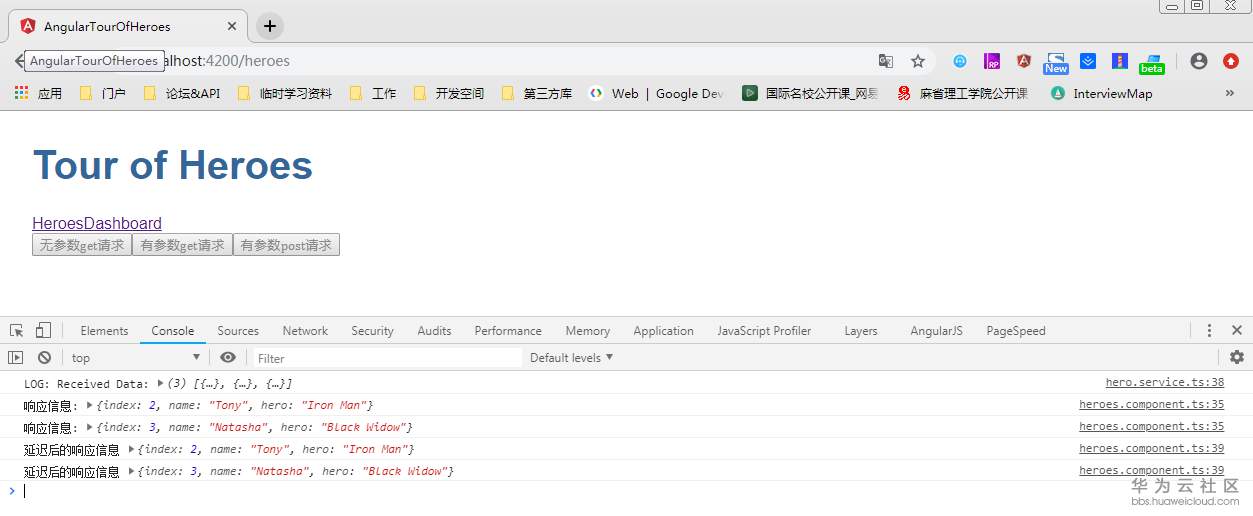This screenshot has height=516, width=1253.
Task: Open the 工作 bookmark folder
Action: [373, 93]
